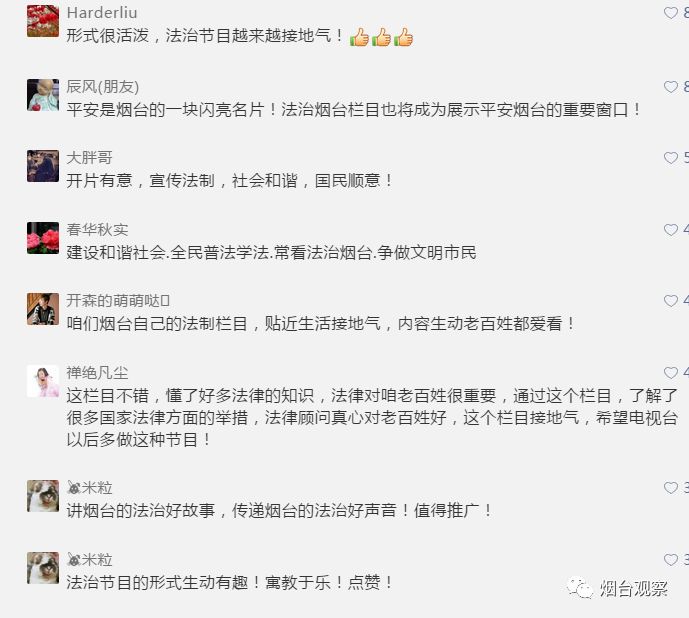This screenshot has height=618, width=689.
Task: Open 春华秋实's red flower avatar
Action: 43,238
